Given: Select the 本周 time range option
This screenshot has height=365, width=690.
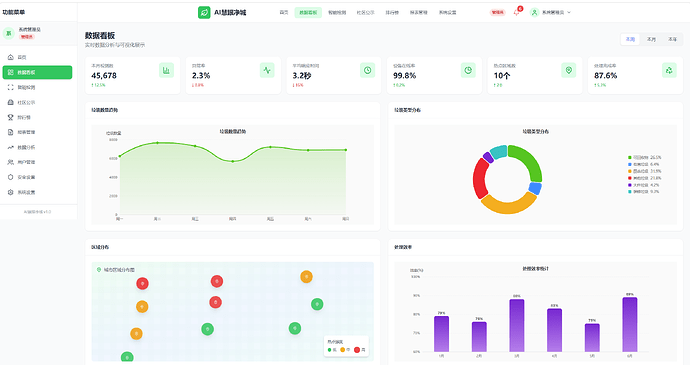Looking at the screenshot, I should tap(630, 39).
